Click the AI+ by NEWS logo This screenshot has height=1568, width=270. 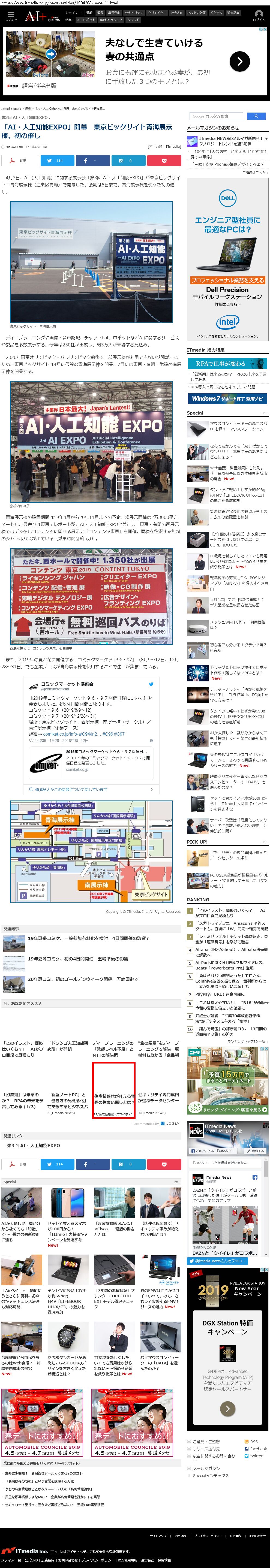(x=41, y=16)
